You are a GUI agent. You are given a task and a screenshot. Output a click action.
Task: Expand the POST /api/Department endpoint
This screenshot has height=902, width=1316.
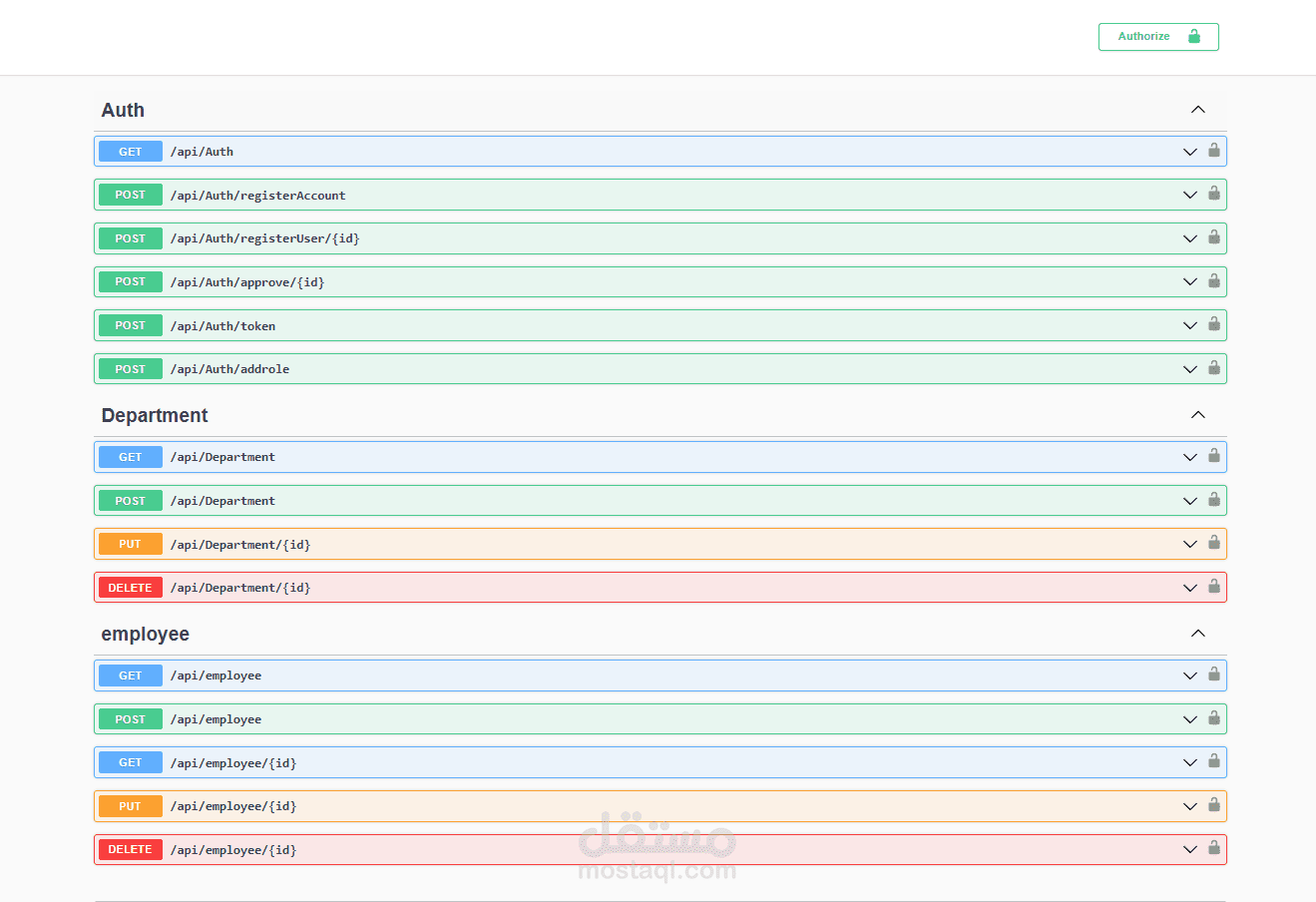1189,500
